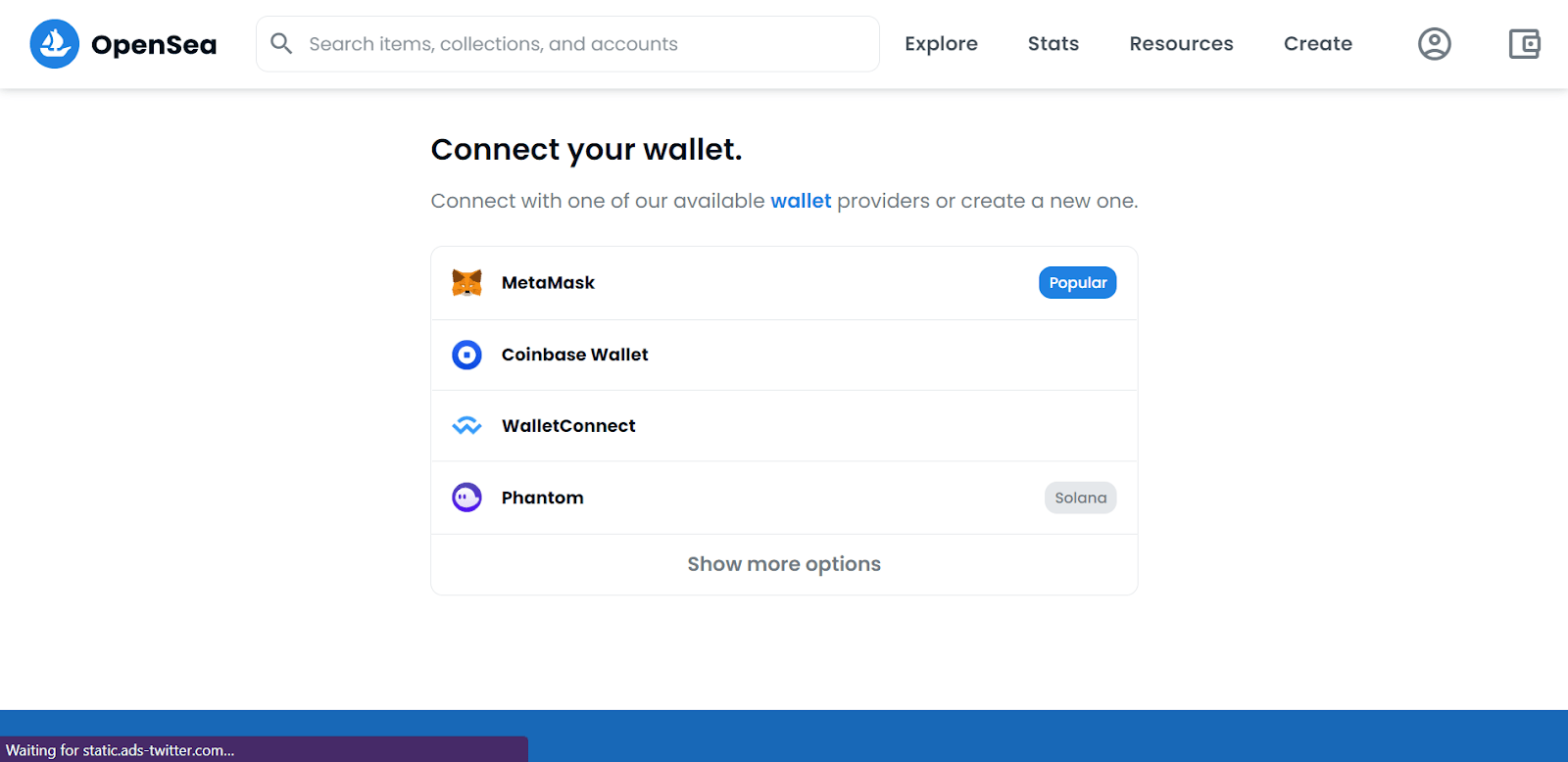Focus the search items and collections field

tap(588, 44)
